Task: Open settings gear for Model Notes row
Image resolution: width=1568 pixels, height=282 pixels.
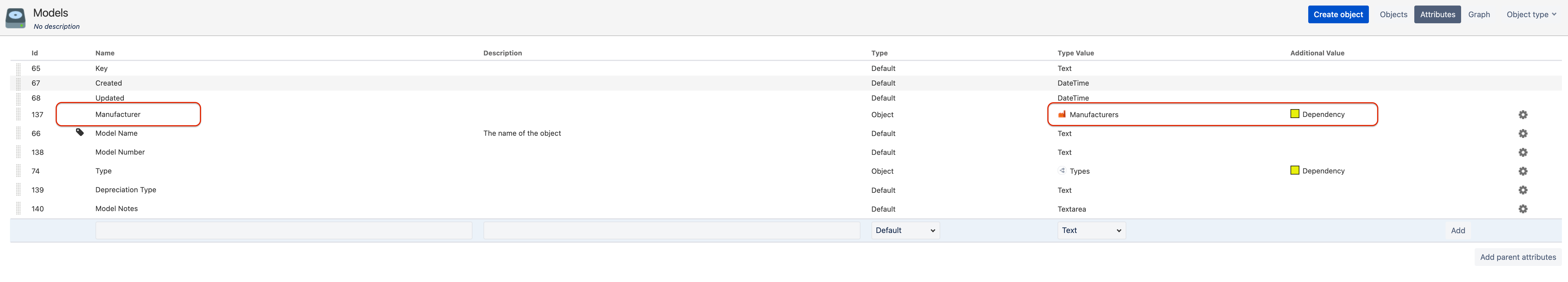Action: click(1522, 209)
